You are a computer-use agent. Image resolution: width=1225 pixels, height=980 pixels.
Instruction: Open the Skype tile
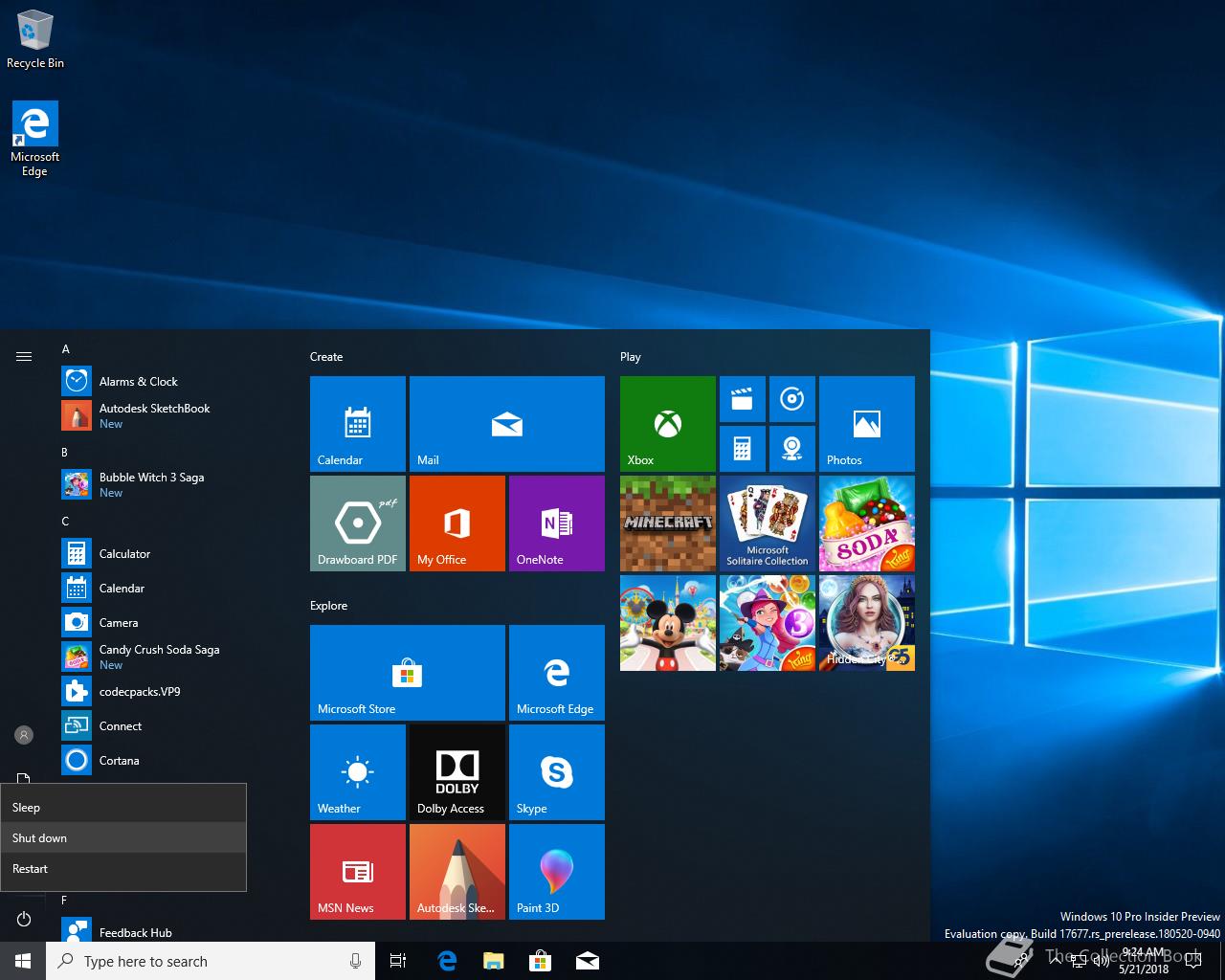[x=557, y=772]
